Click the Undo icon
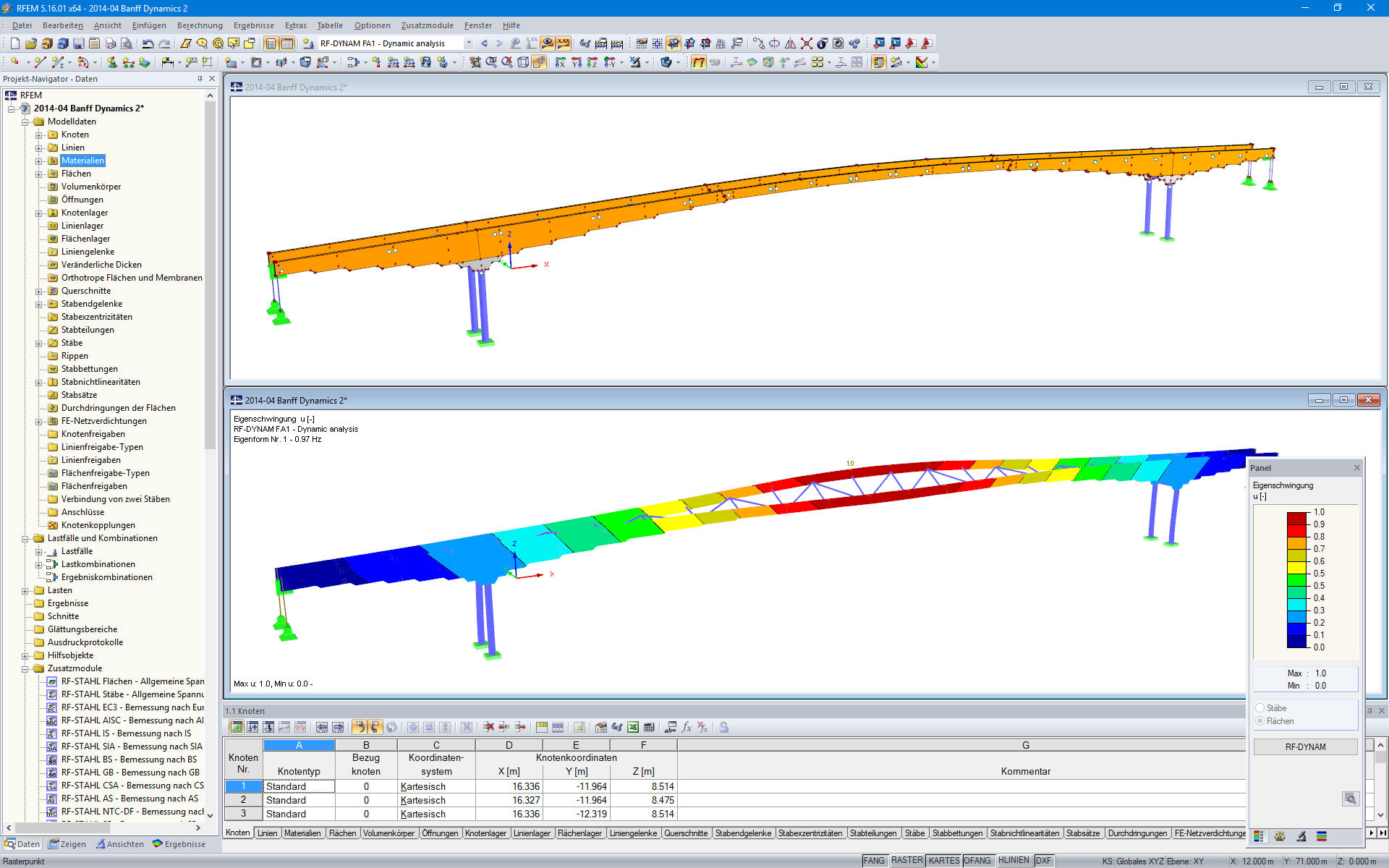 [x=147, y=43]
